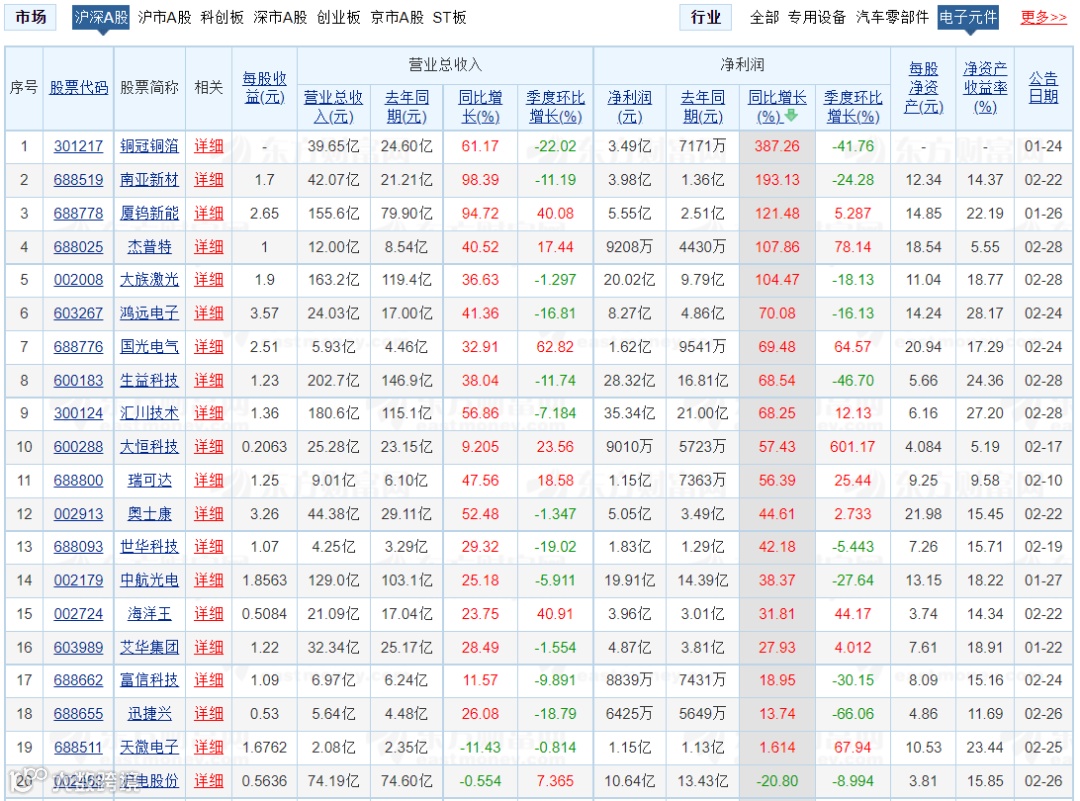Click 387.26 net profit growth value
This screenshot has width=1080, height=801.
click(x=777, y=146)
